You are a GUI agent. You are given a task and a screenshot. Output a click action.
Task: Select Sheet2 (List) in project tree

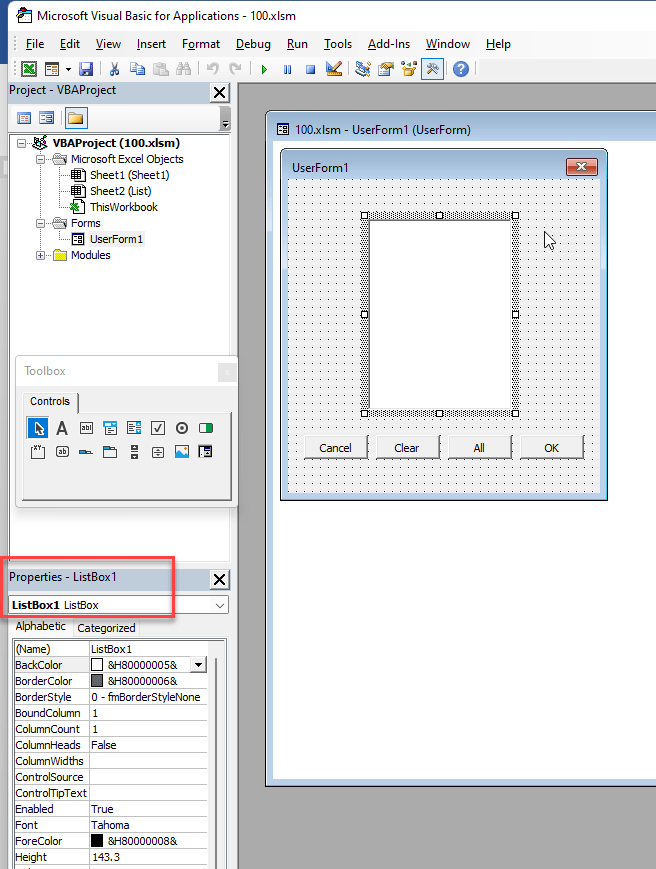point(120,191)
